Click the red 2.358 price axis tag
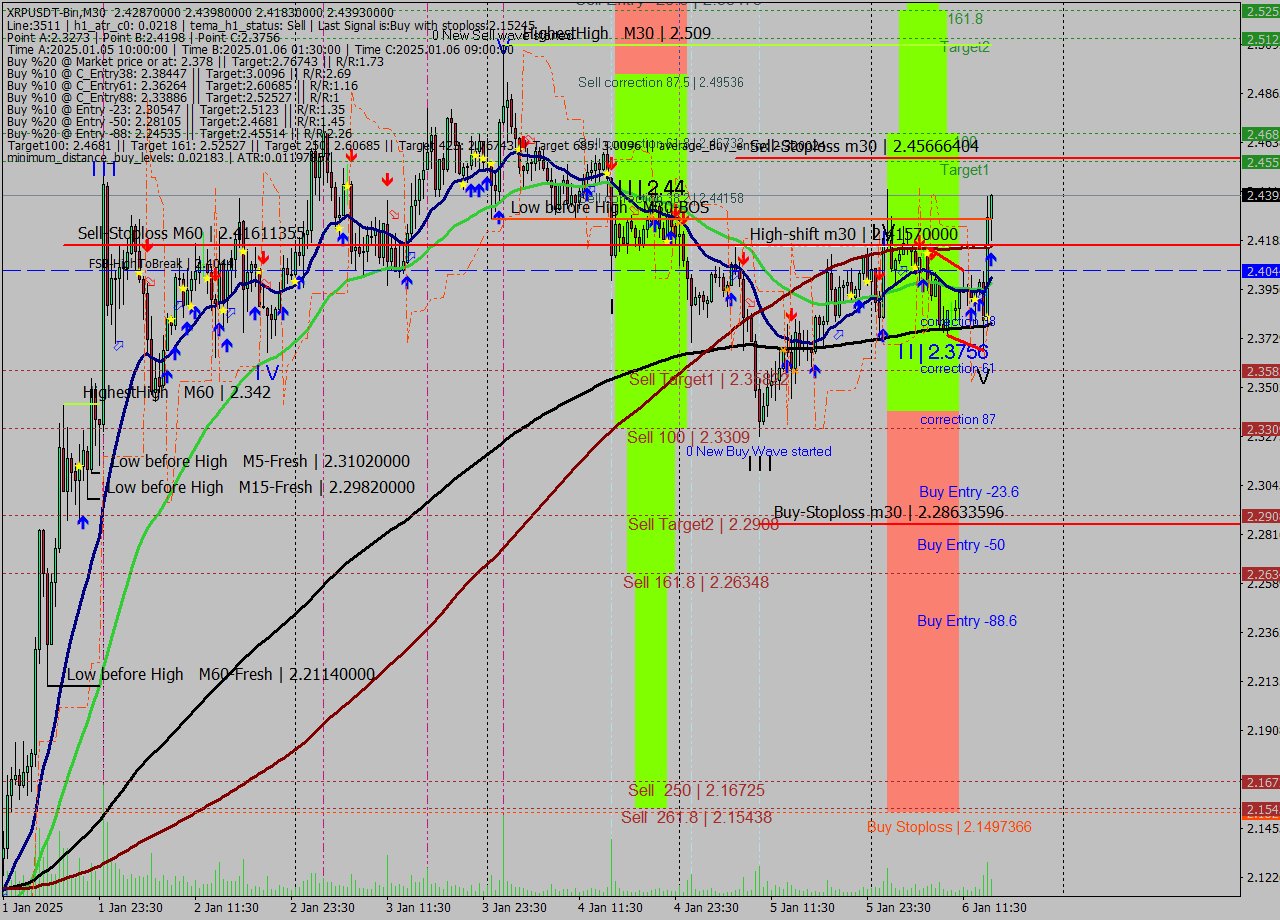Image resolution: width=1280 pixels, height=920 pixels. [x=1260, y=371]
